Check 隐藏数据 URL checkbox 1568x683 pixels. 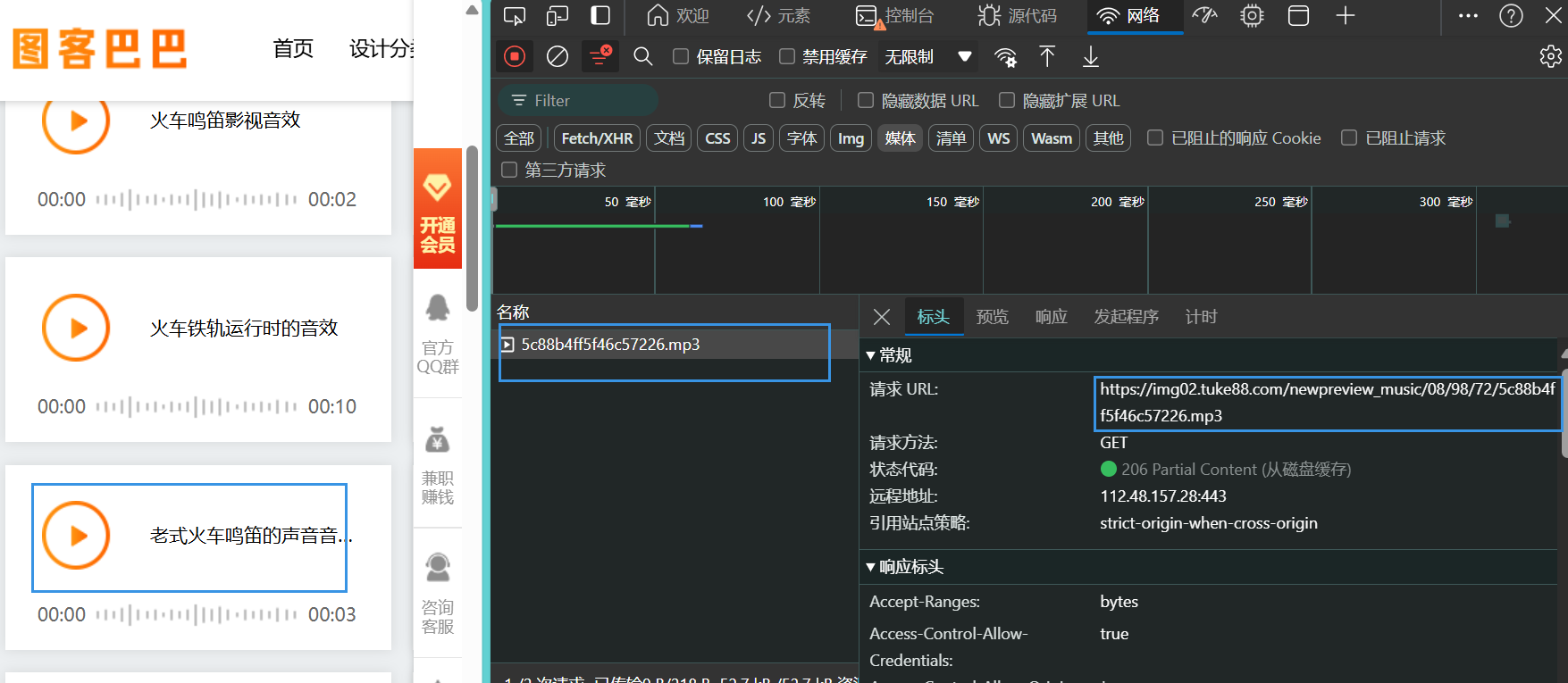coord(866,100)
